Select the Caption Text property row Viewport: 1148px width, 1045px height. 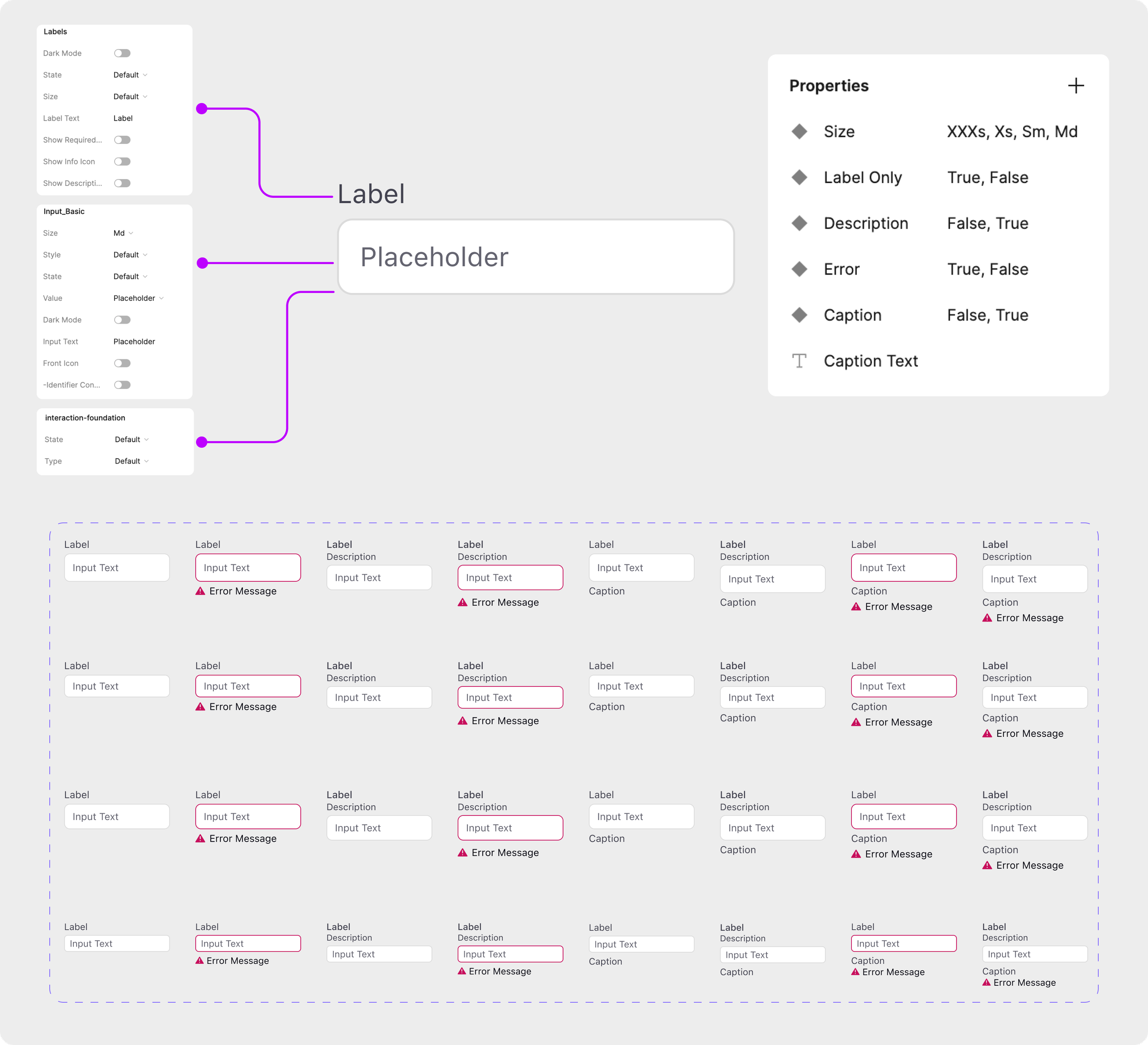click(870, 360)
